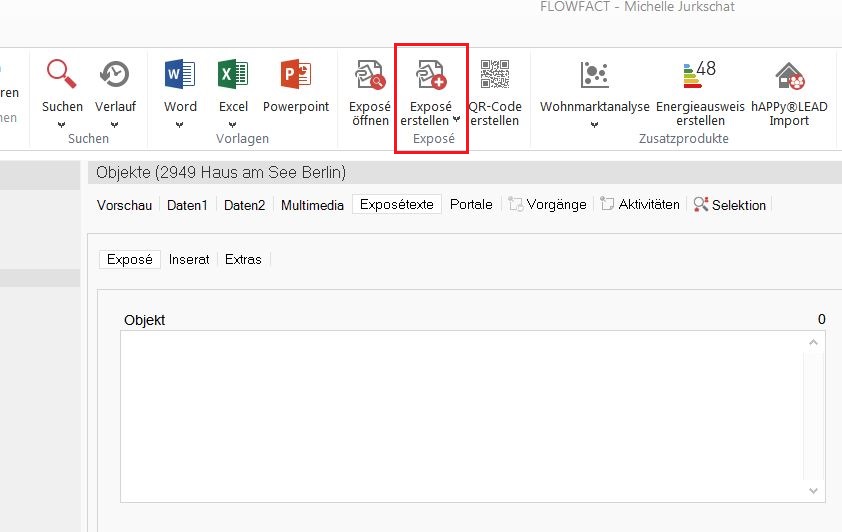The image size is (842, 532).
Task: Expand the dropdown arrow under Word
Action: pos(180,124)
